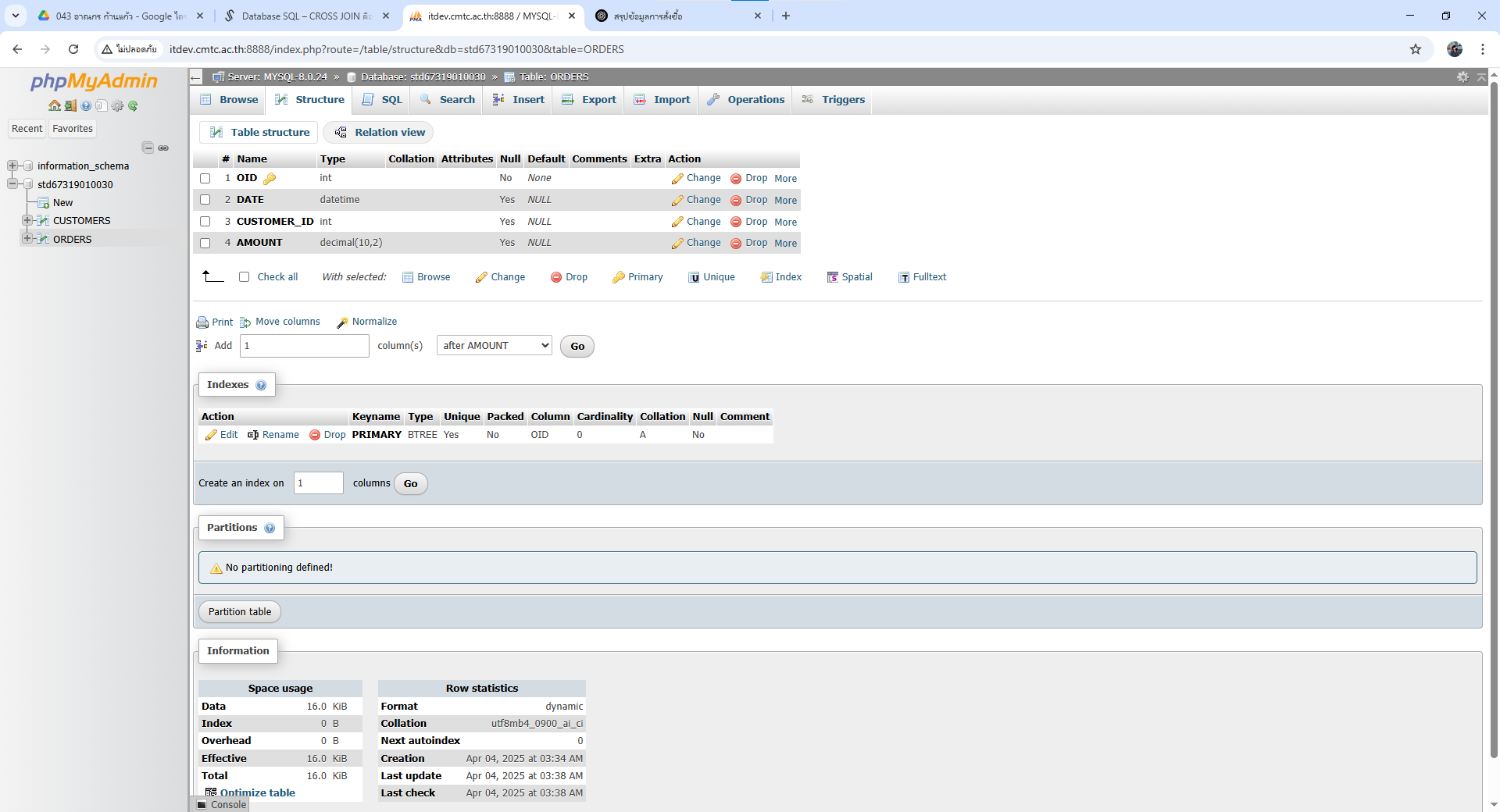Click the Indexes help question mark icon
Screen dimensions: 1500x812
point(261,385)
